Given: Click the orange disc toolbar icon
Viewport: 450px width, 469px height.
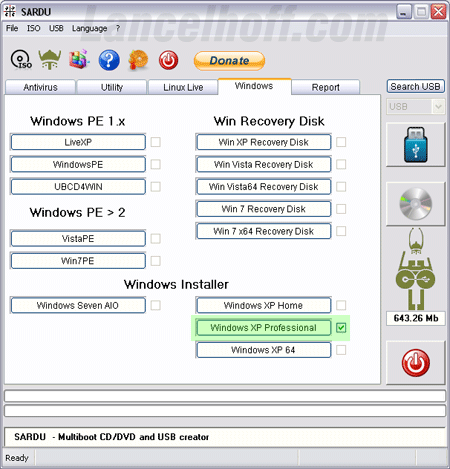Looking at the screenshot, I should (x=138, y=60).
